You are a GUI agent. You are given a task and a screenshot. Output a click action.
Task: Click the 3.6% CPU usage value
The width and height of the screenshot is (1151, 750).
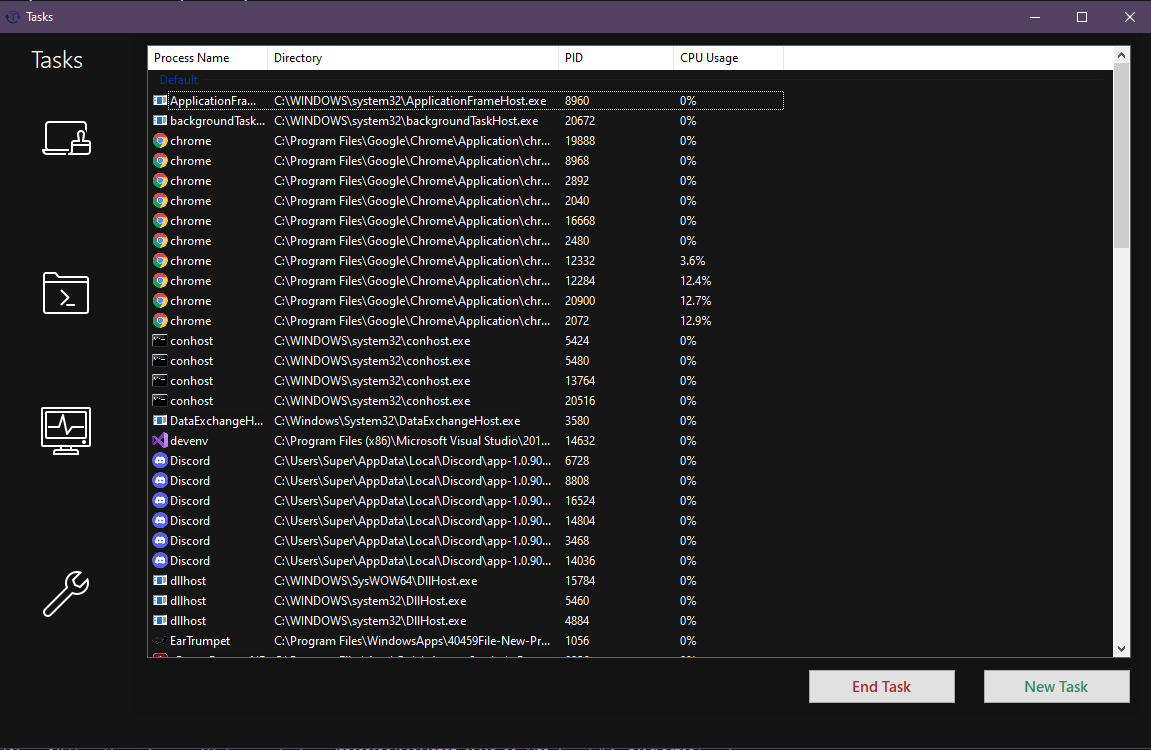click(x=692, y=261)
